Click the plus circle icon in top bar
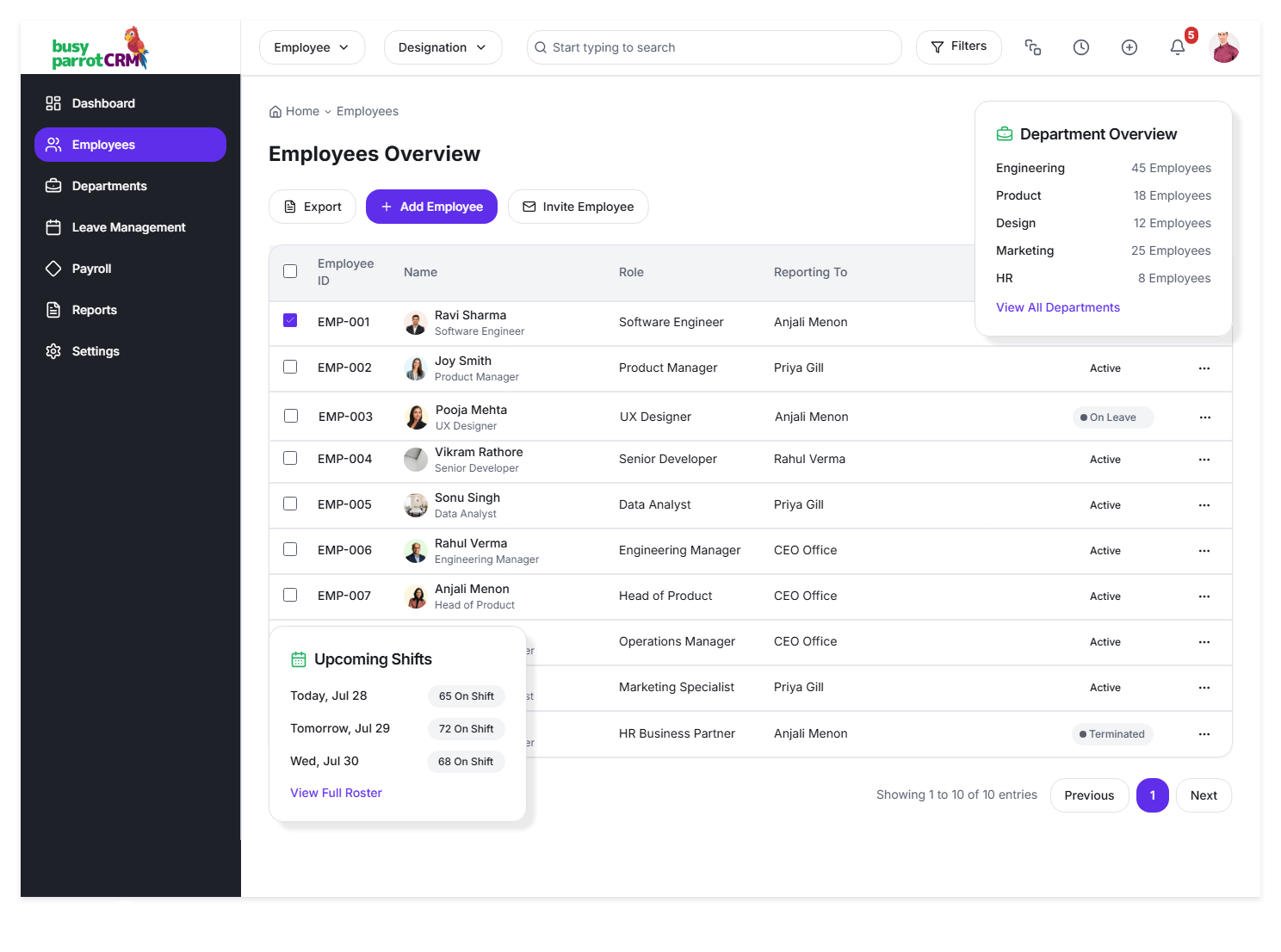This screenshot has height=952, width=1281. [1129, 47]
